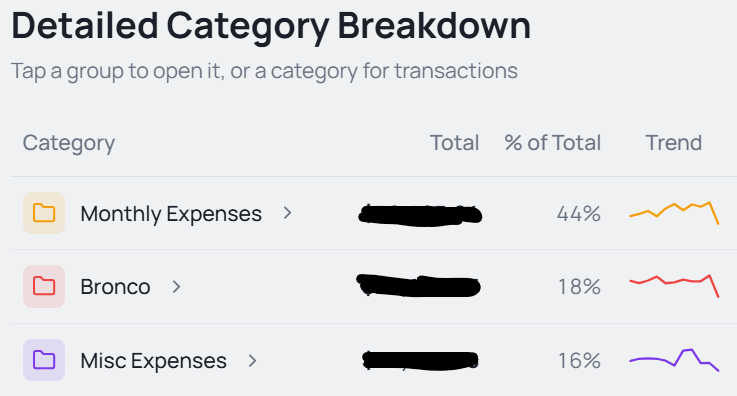The image size is (737, 396).
Task: Open the Bronco group label
Action: tap(115, 287)
